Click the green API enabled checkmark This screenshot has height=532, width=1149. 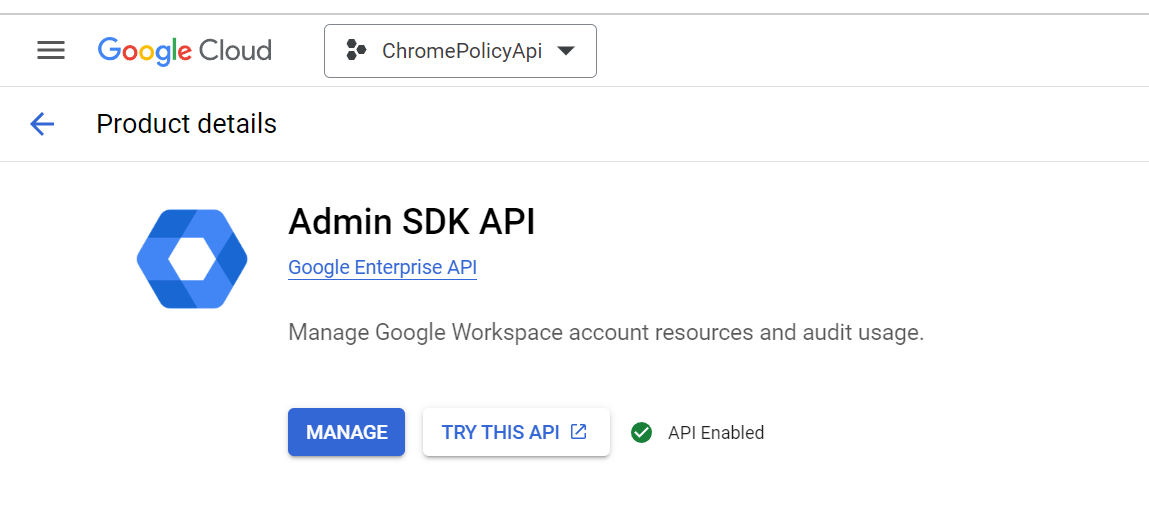coord(641,432)
